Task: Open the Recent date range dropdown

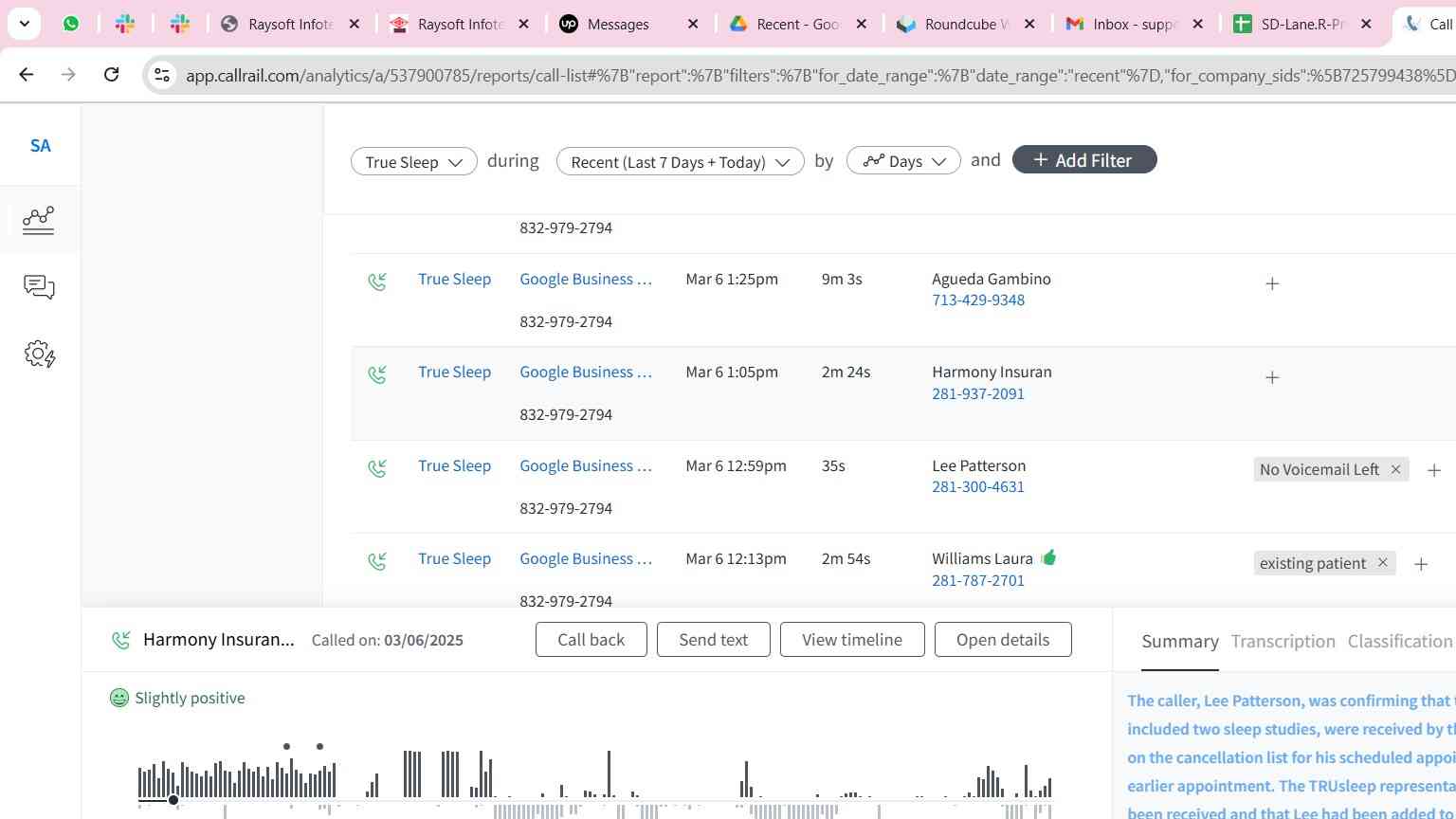Action: 680,161
